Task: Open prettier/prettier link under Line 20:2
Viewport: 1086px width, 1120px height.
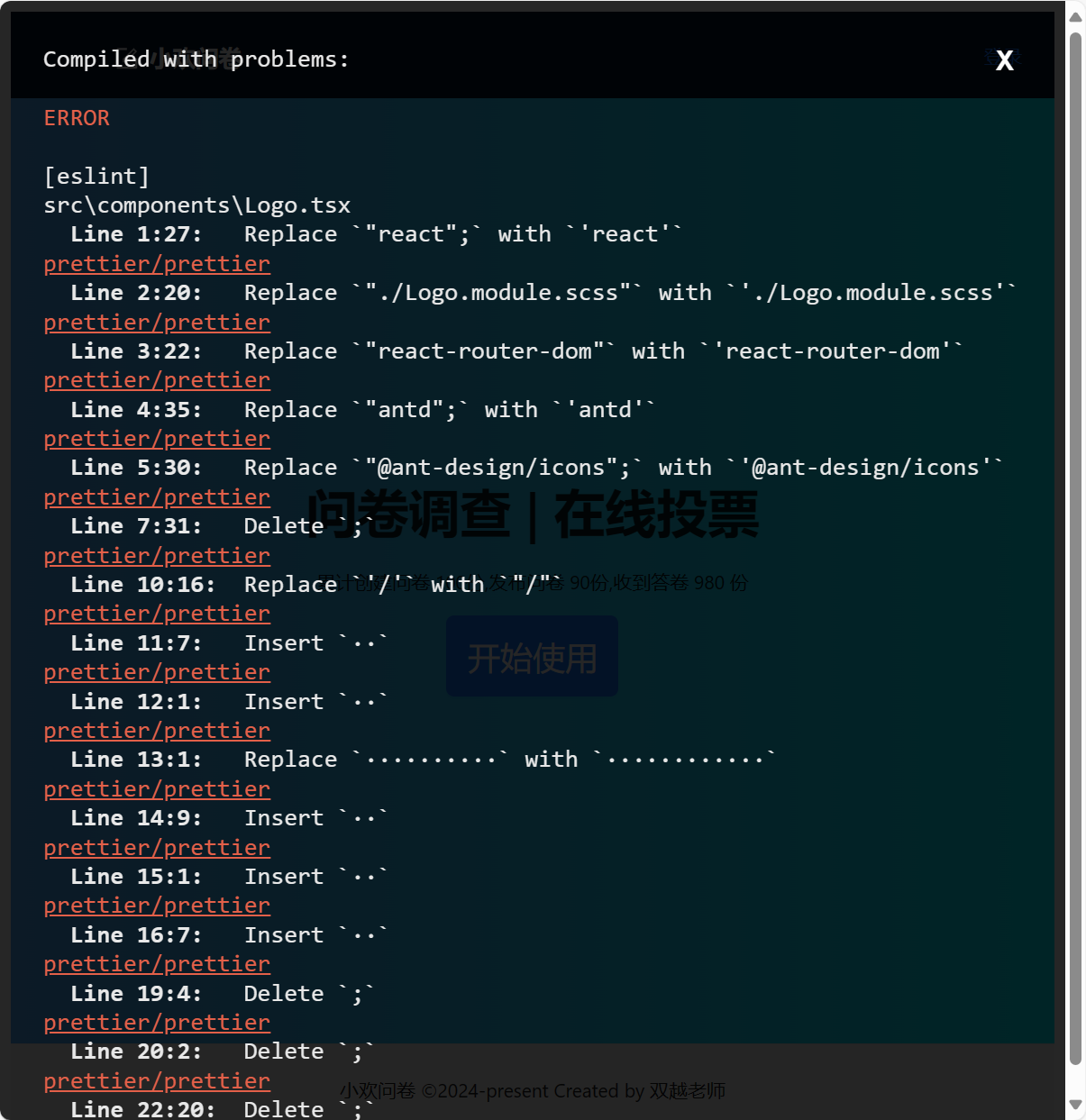Action: (157, 1081)
